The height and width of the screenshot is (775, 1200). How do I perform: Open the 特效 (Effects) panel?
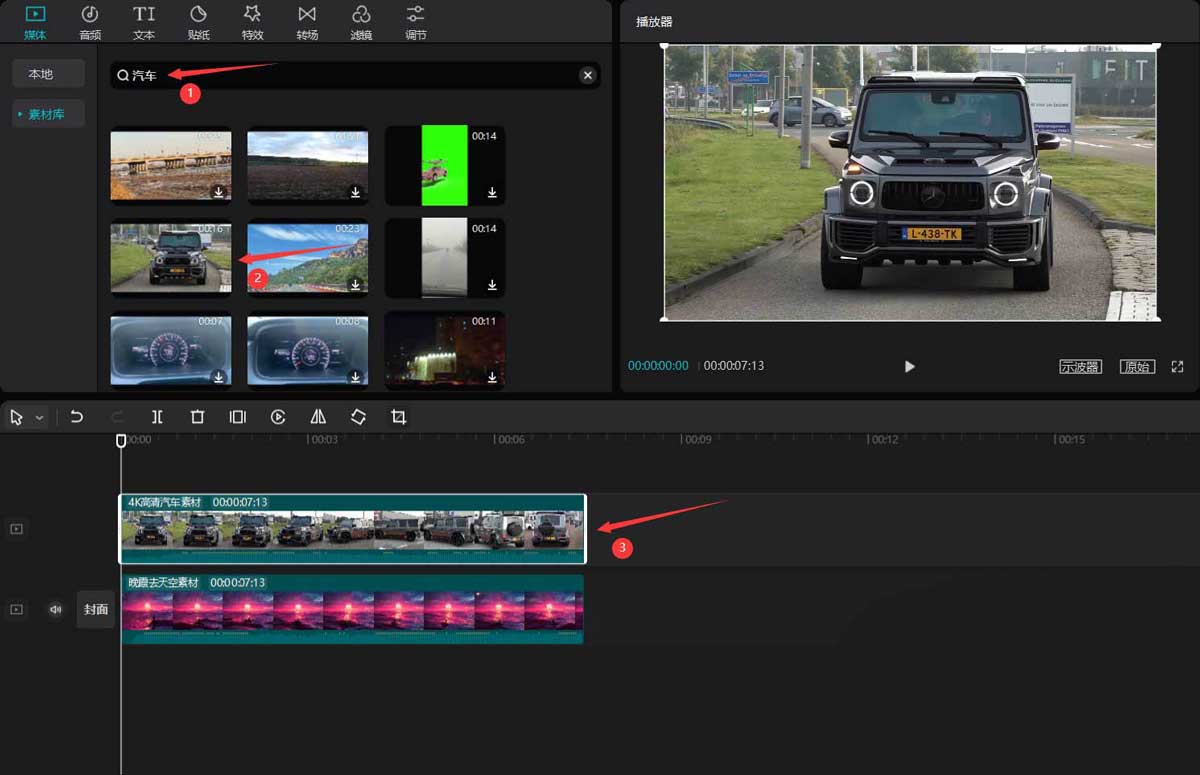coord(252,22)
